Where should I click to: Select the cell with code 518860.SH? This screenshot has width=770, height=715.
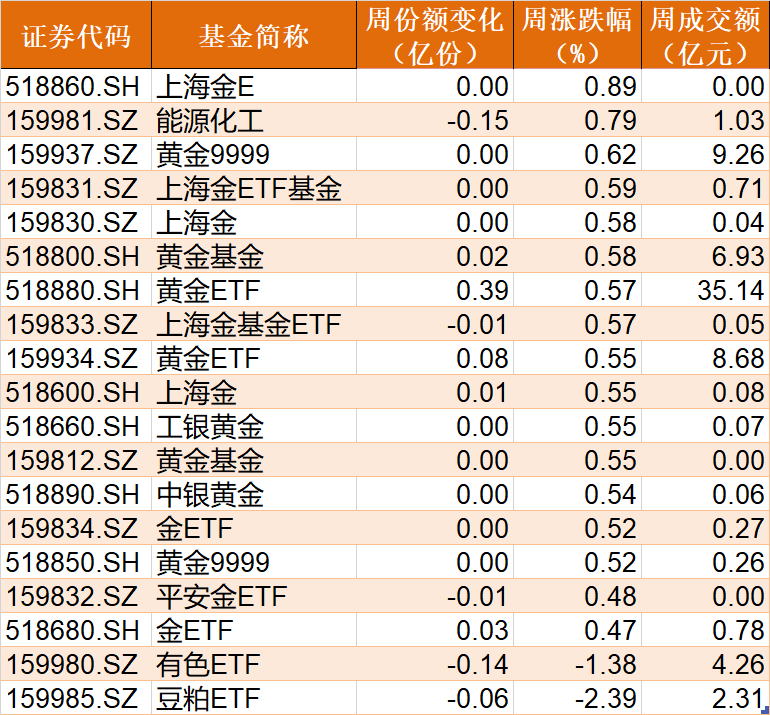pyautogui.click(x=76, y=87)
